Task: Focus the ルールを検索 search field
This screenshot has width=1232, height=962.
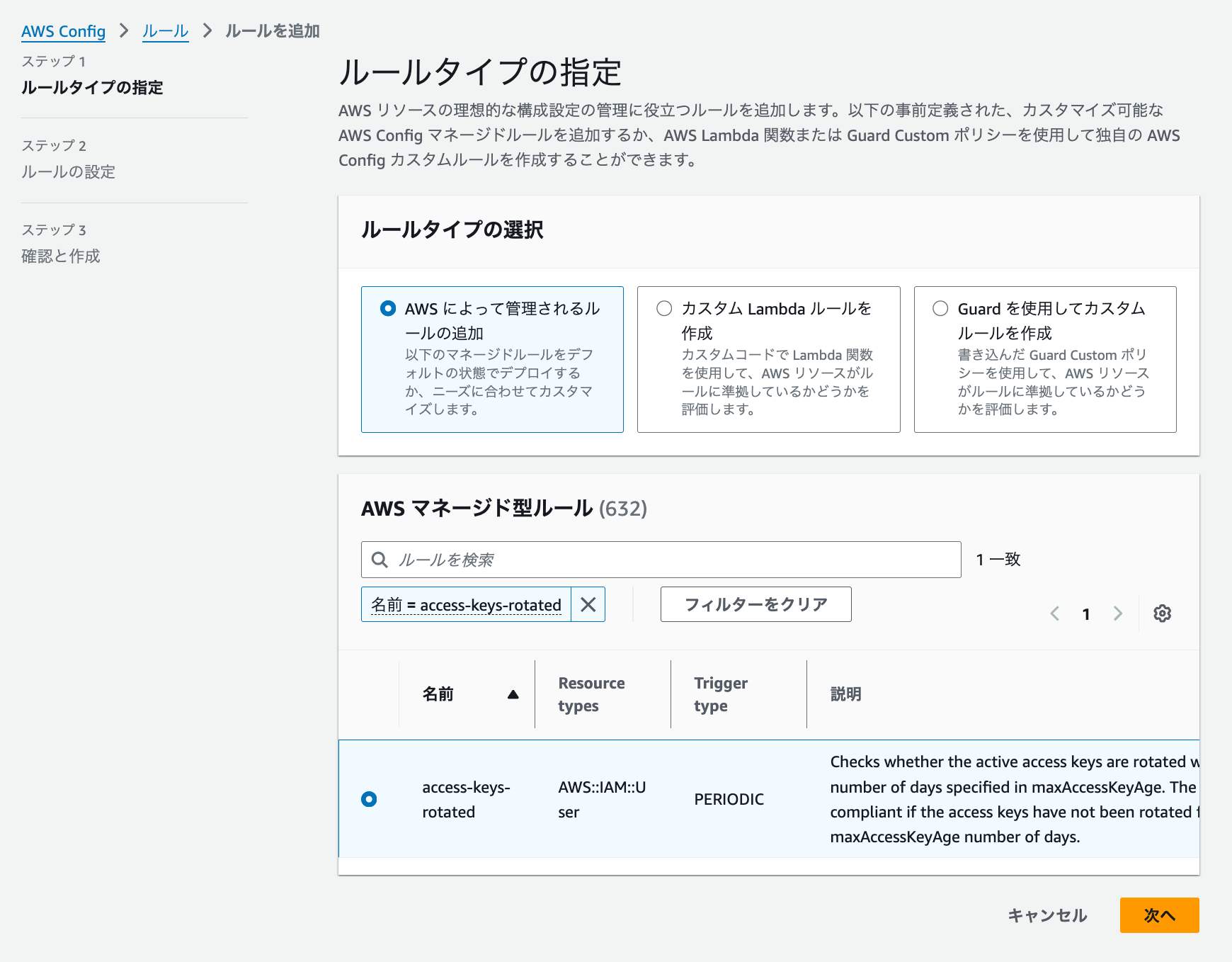Action: [x=661, y=560]
